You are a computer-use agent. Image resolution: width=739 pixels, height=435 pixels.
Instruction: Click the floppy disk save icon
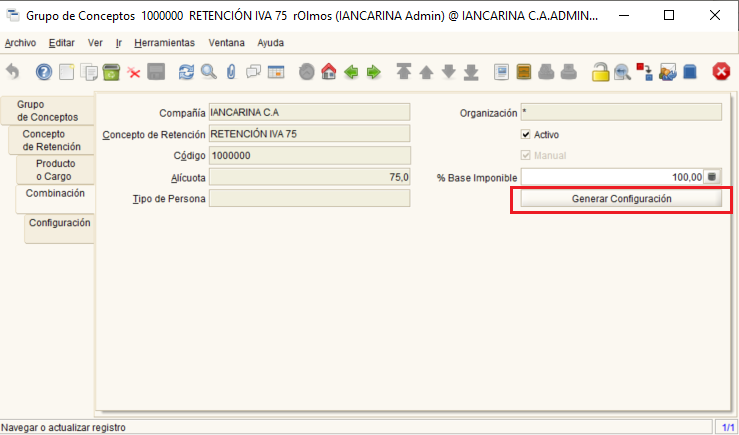(x=156, y=72)
